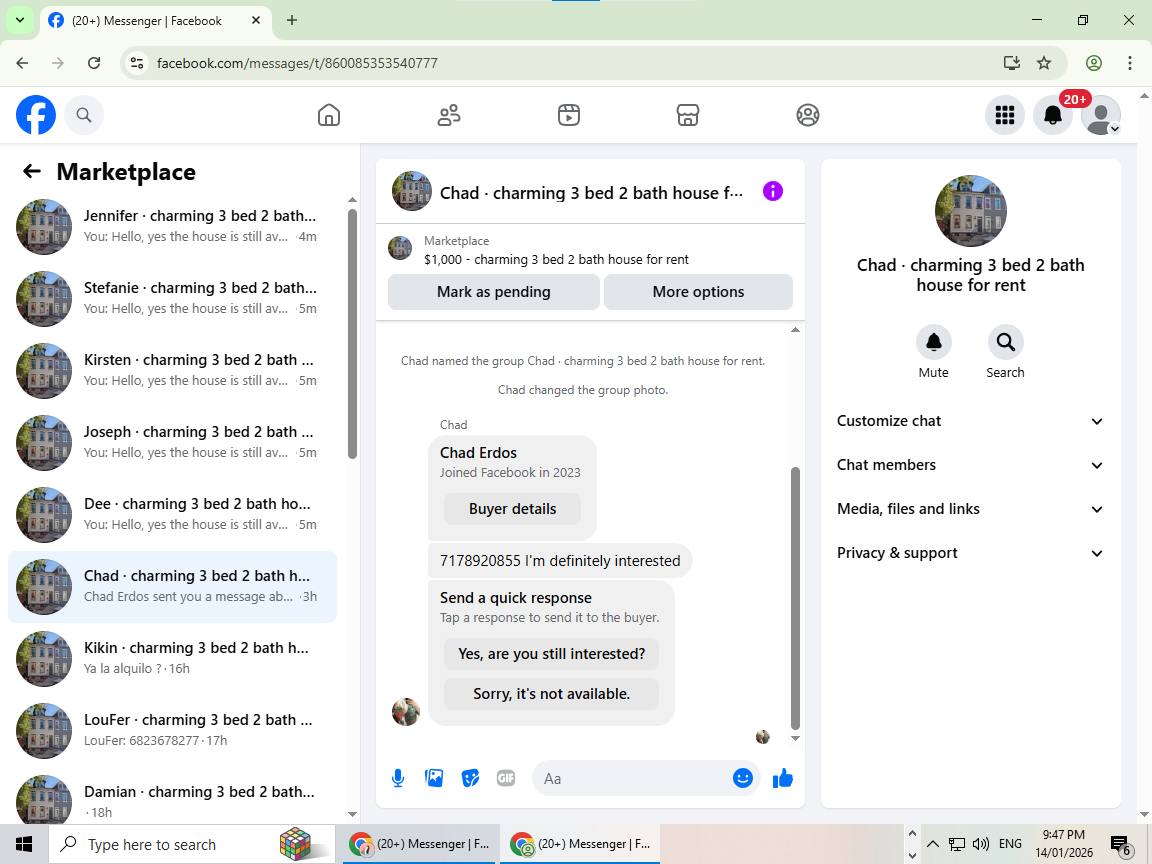Click More options button

[698, 292]
